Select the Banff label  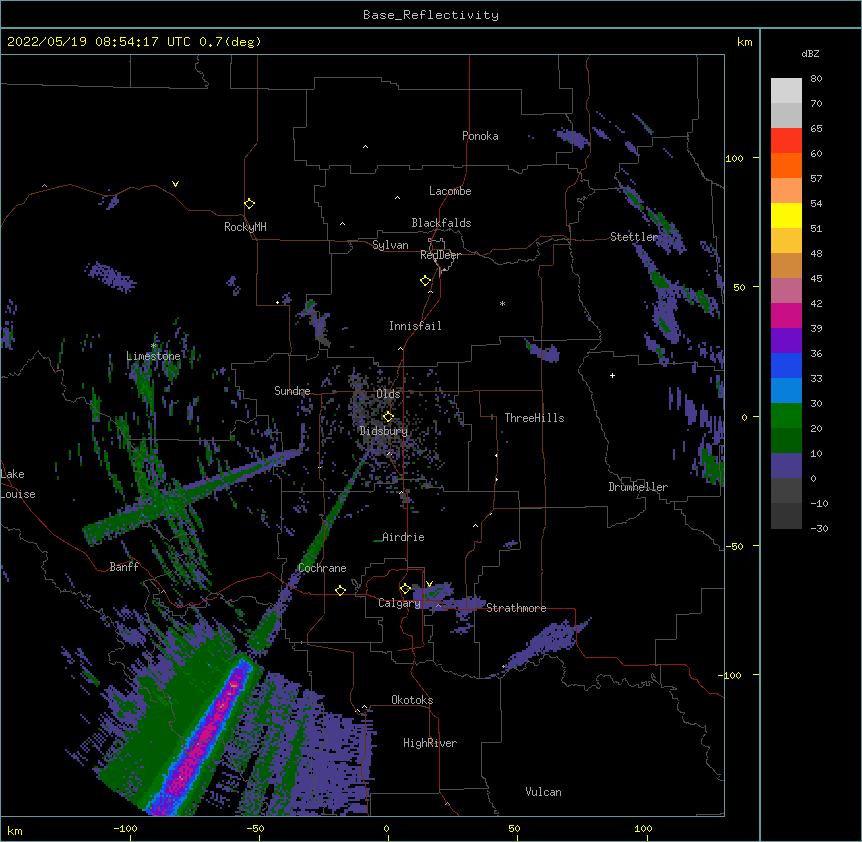pos(124,567)
